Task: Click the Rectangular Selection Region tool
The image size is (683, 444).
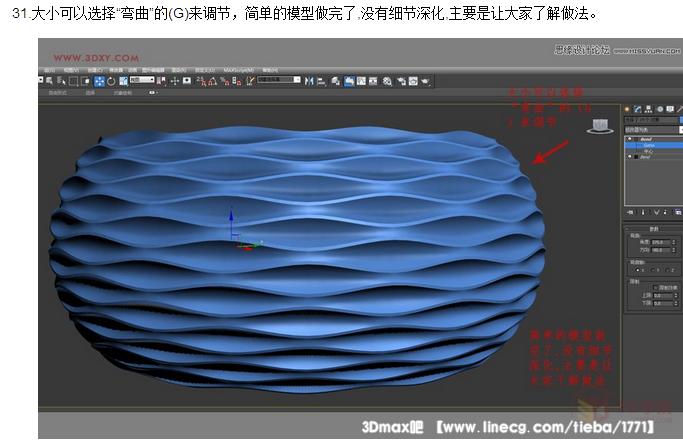Action: tap(73, 81)
